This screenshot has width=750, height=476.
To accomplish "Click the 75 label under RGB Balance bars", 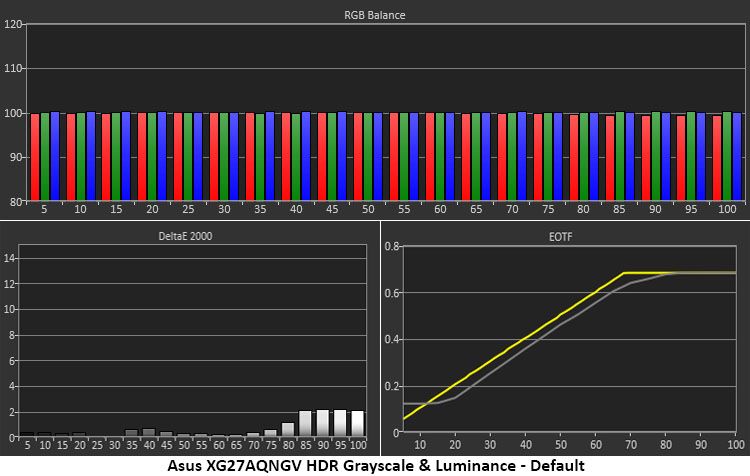I will pos(548,210).
